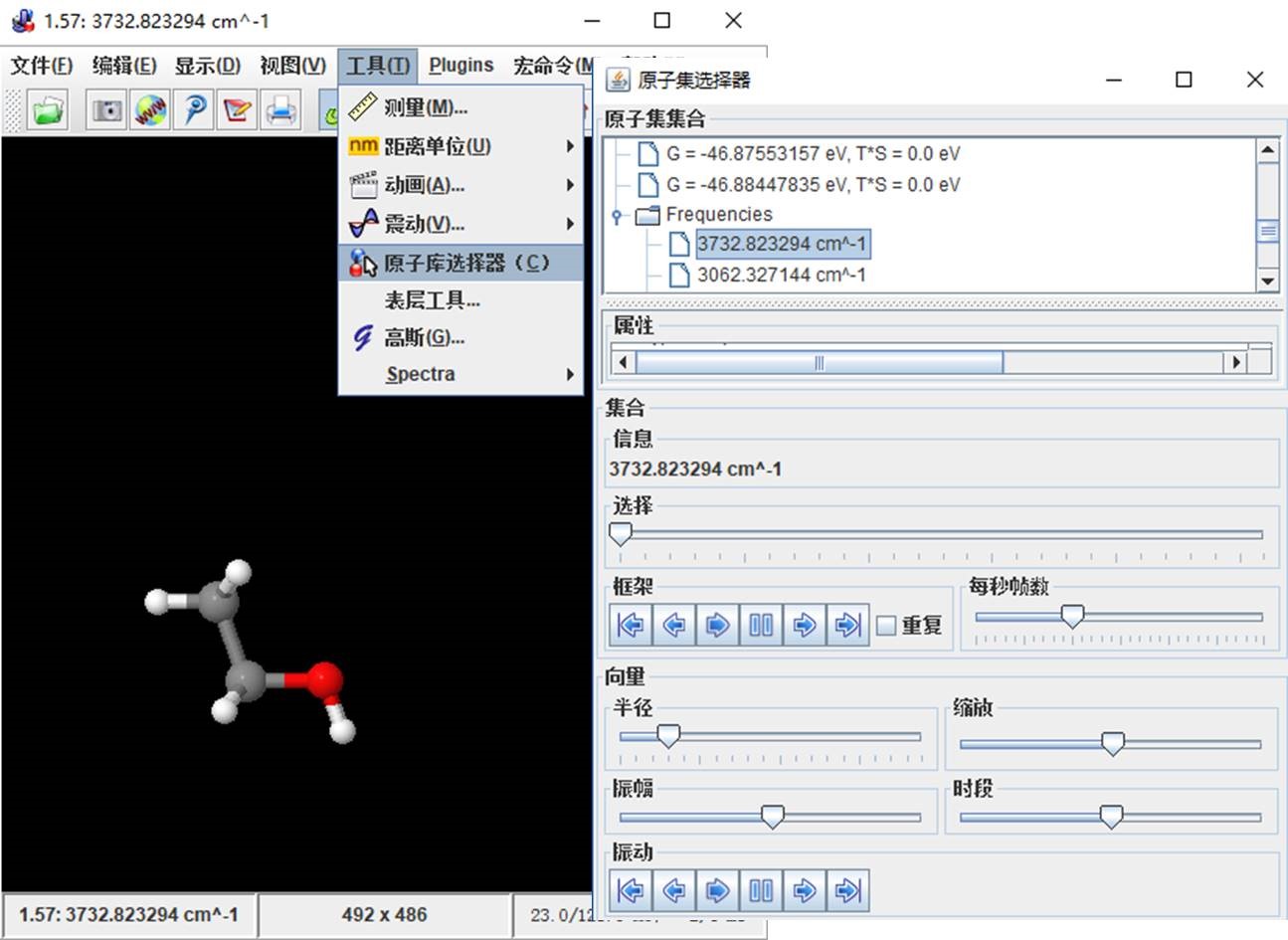The width and height of the screenshot is (1288, 940).
Task: Jump to first frame in 框架 section
Action: [x=631, y=626]
